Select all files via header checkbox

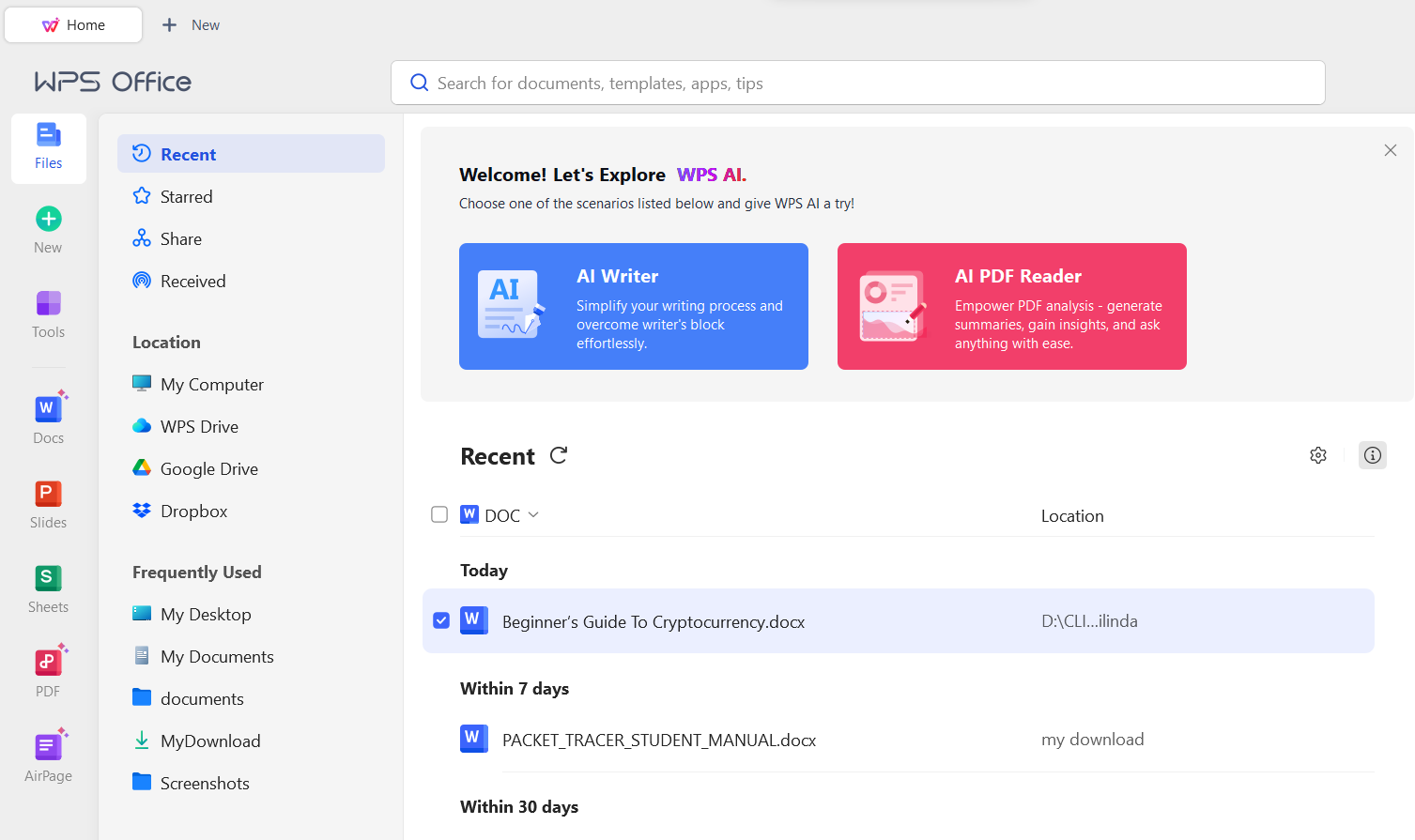click(439, 514)
